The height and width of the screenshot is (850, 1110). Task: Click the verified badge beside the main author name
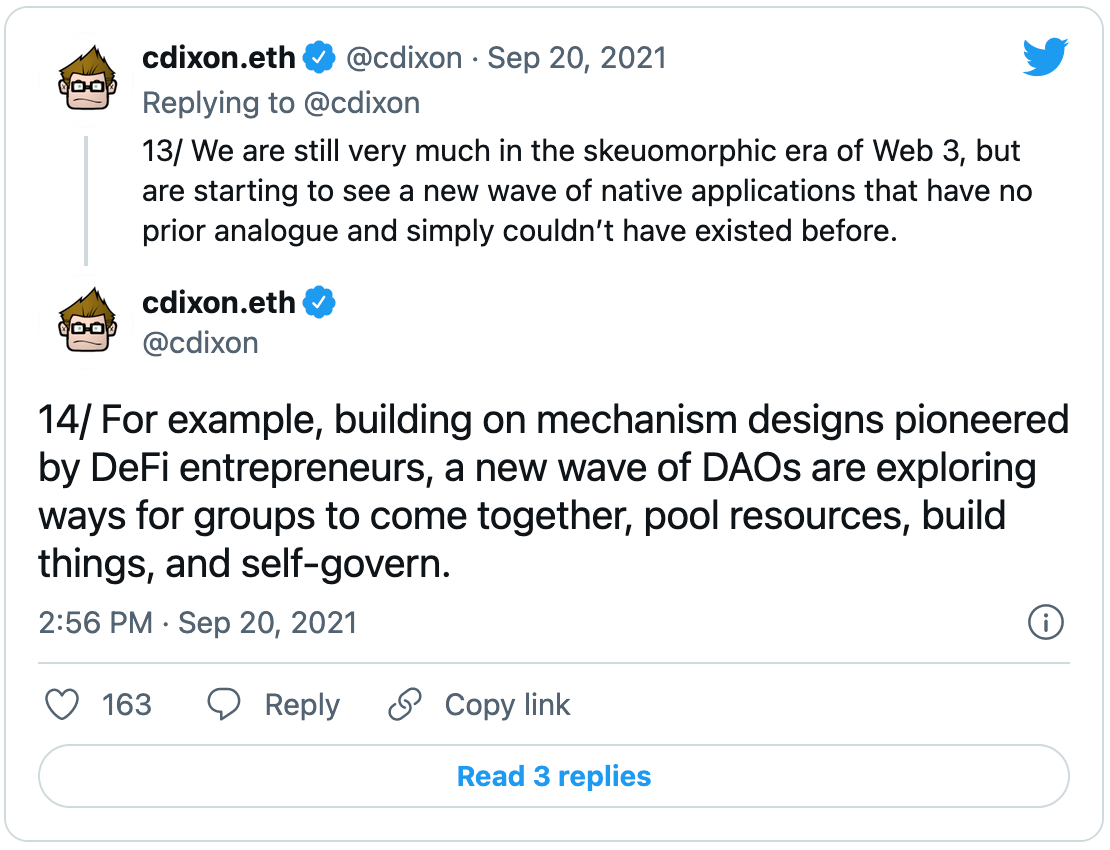pos(319,302)
